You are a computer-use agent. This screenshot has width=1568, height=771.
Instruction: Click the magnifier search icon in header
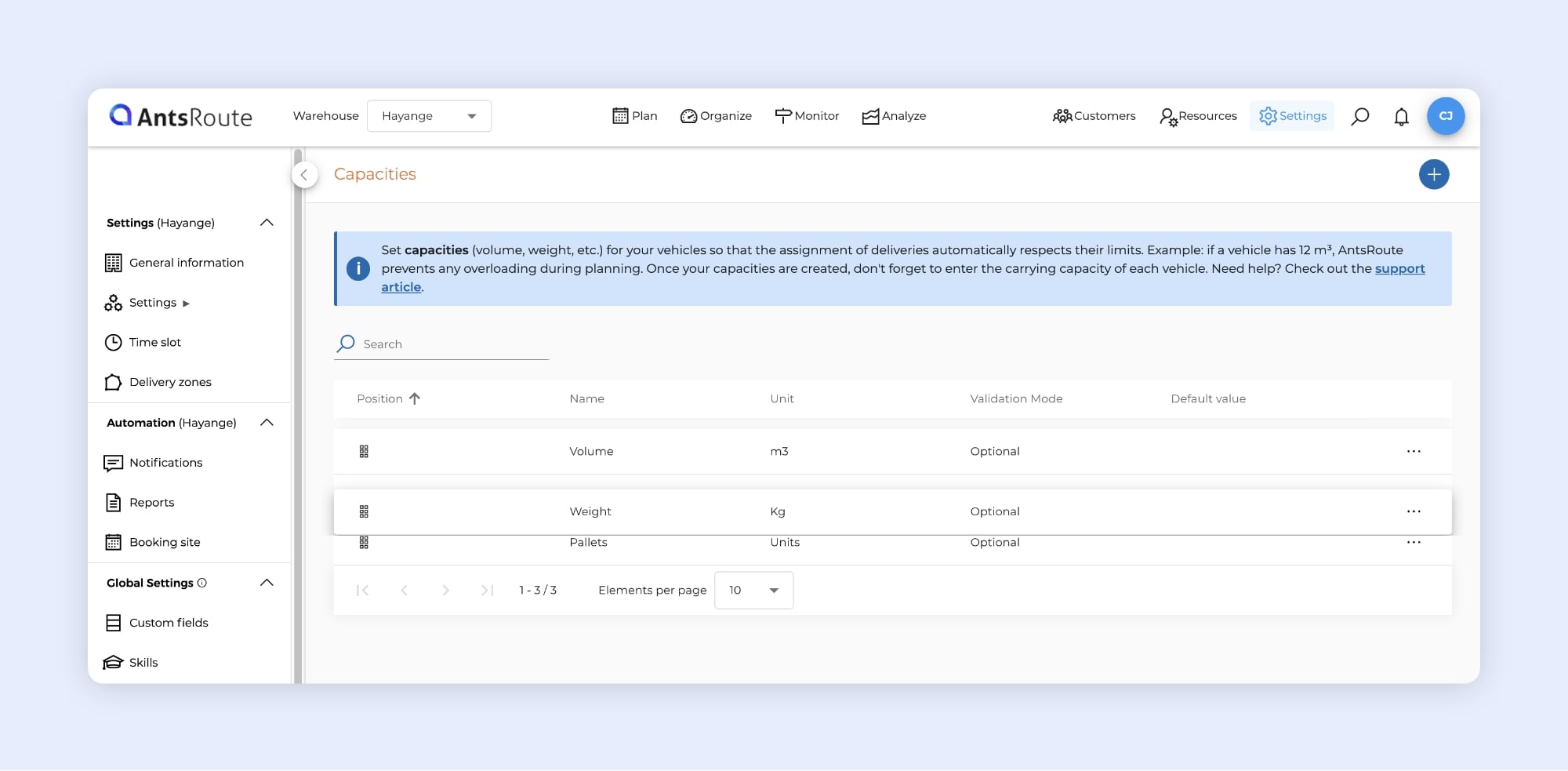[x=1359, y=117]
